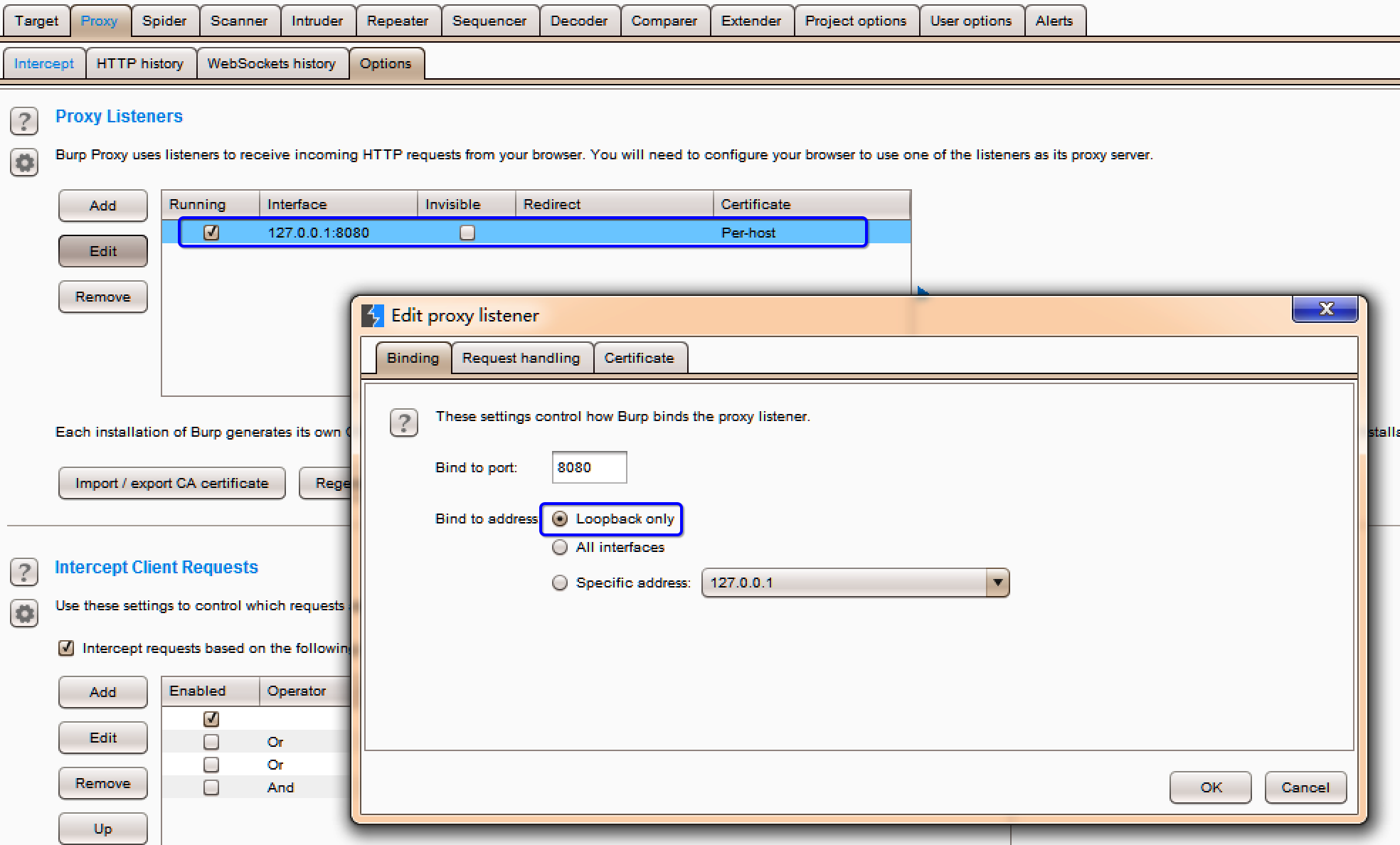Open the Certificate tab in the dialog
1400x845 pixels.
tap(640, 358)
